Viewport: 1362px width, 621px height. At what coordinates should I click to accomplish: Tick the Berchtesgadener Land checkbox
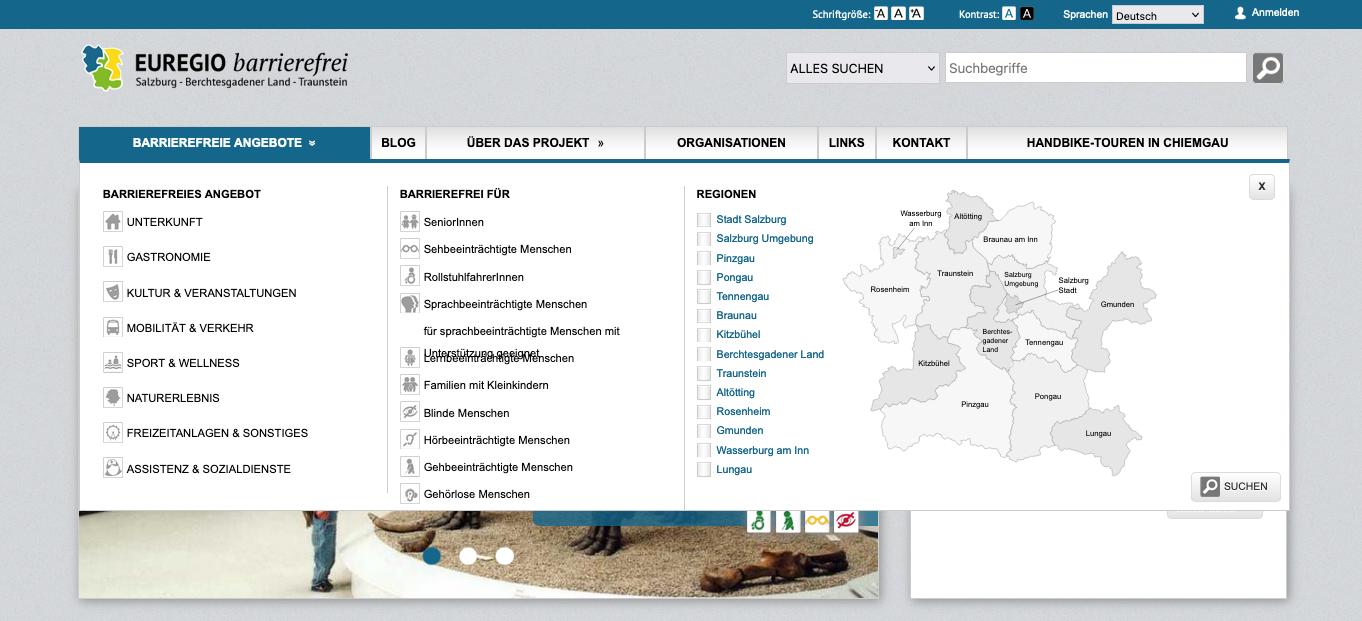click(x=704, y=354)
